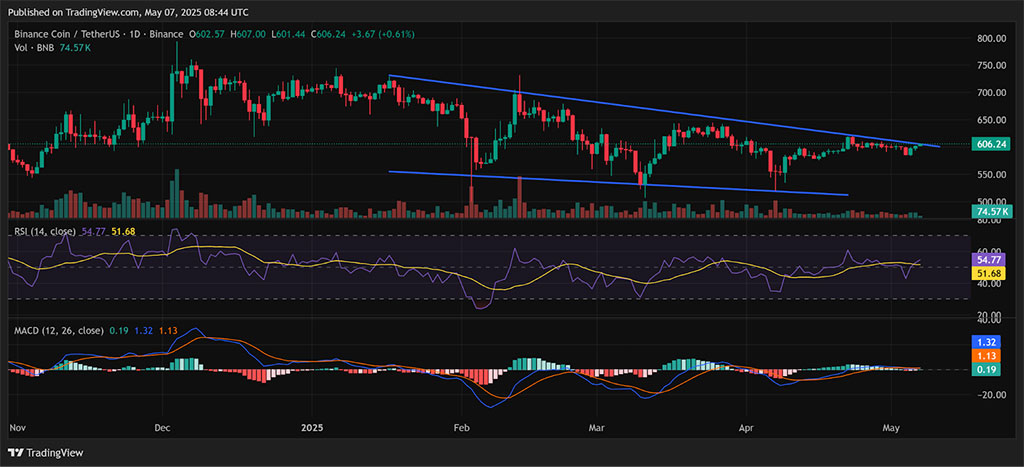Click the Apr label on the time axis
The height and width of the screenshot is (467, 1024).
745,428
